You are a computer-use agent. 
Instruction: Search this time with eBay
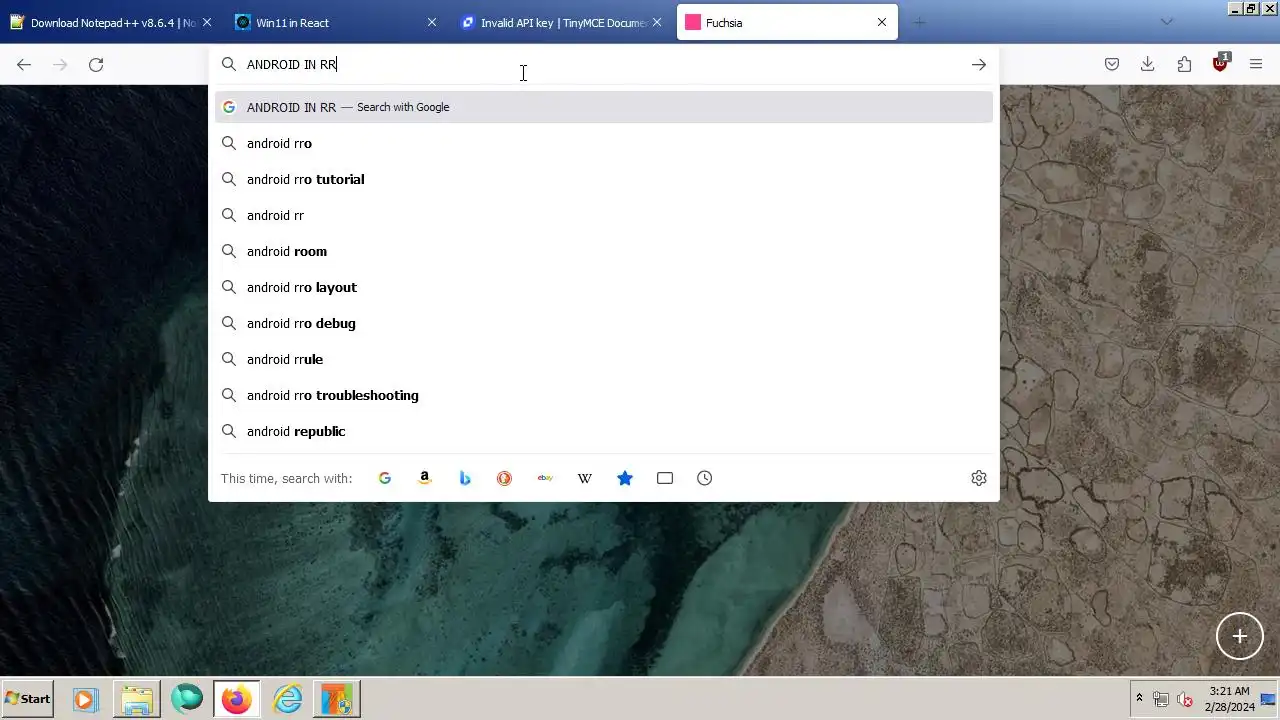tap(545, 478)
